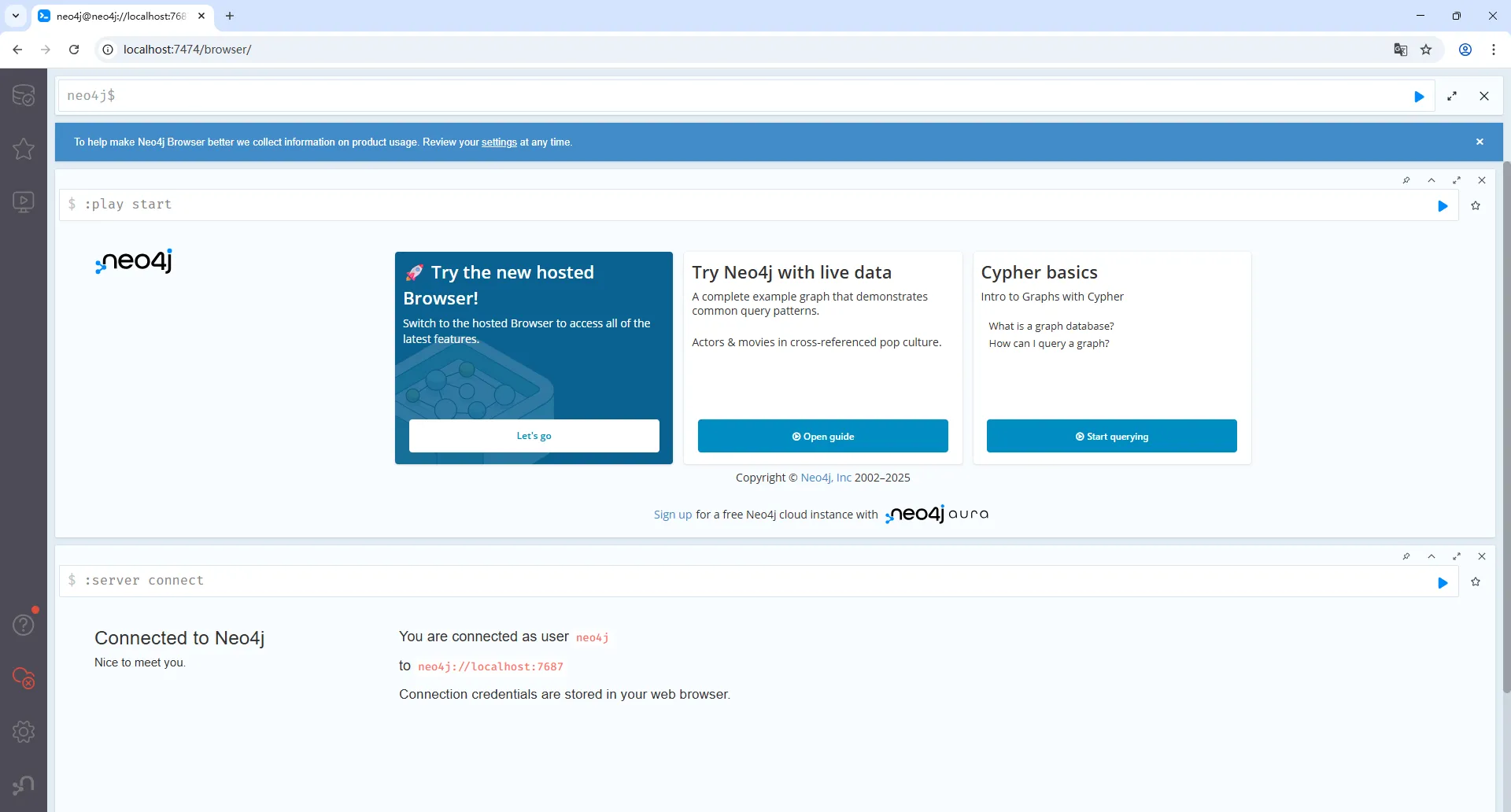Click the page vertical scrollbar
This screenshot has height=812, width=1511.
click(x=1506, y=425)
